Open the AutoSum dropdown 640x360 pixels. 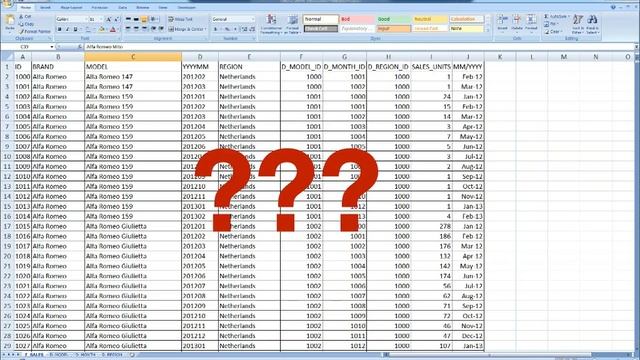tap(569, 16)
